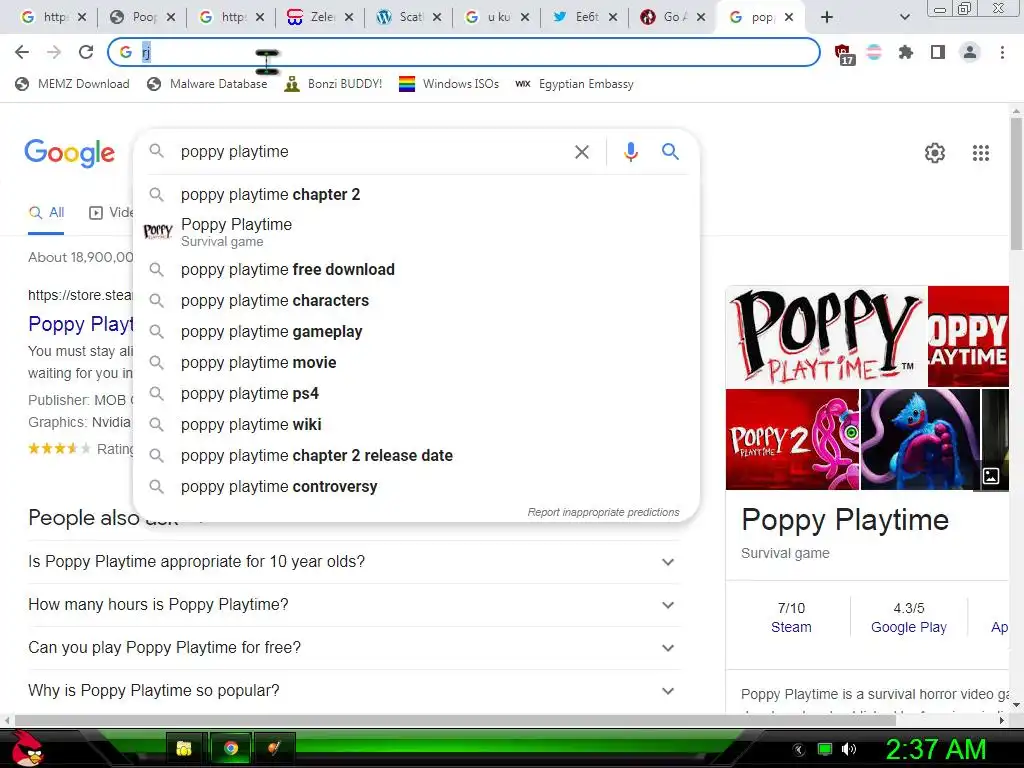Go forward with the browser arrow
This screenshot has width=1024, height=768.
pos(54,52)
